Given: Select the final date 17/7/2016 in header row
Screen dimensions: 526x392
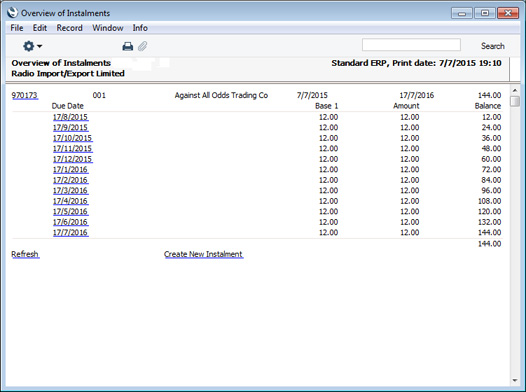Looking at the screenshot, I should point(417,96).
